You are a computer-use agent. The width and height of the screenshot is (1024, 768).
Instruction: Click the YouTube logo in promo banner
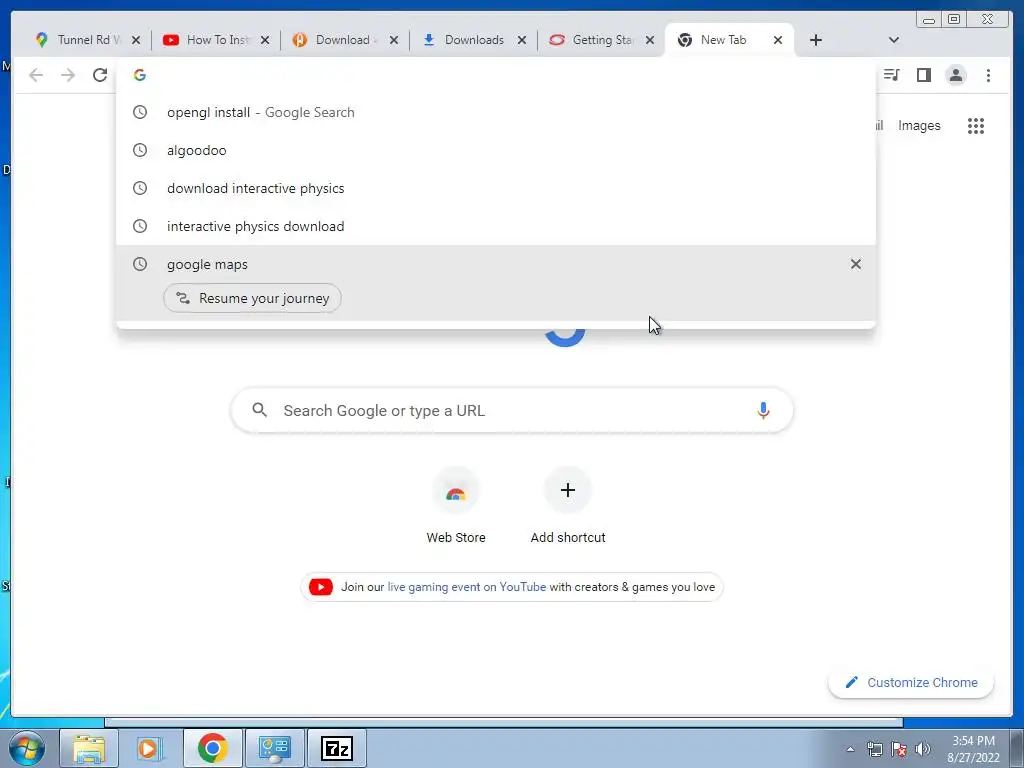[321, 586]
